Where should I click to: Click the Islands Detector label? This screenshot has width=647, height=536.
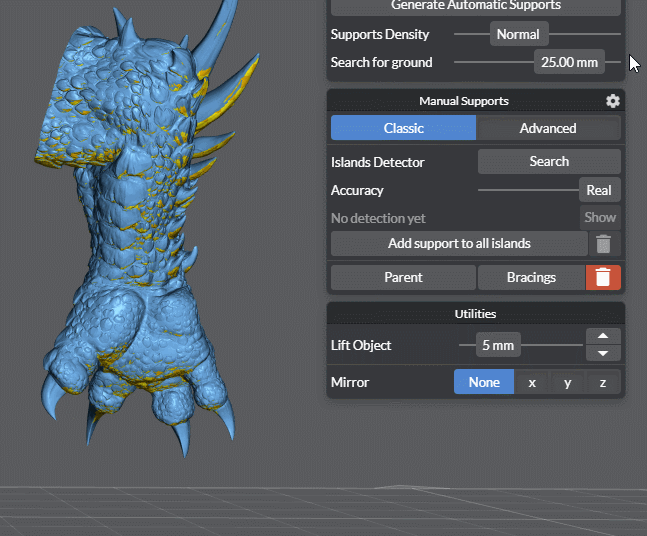point(378,162)
